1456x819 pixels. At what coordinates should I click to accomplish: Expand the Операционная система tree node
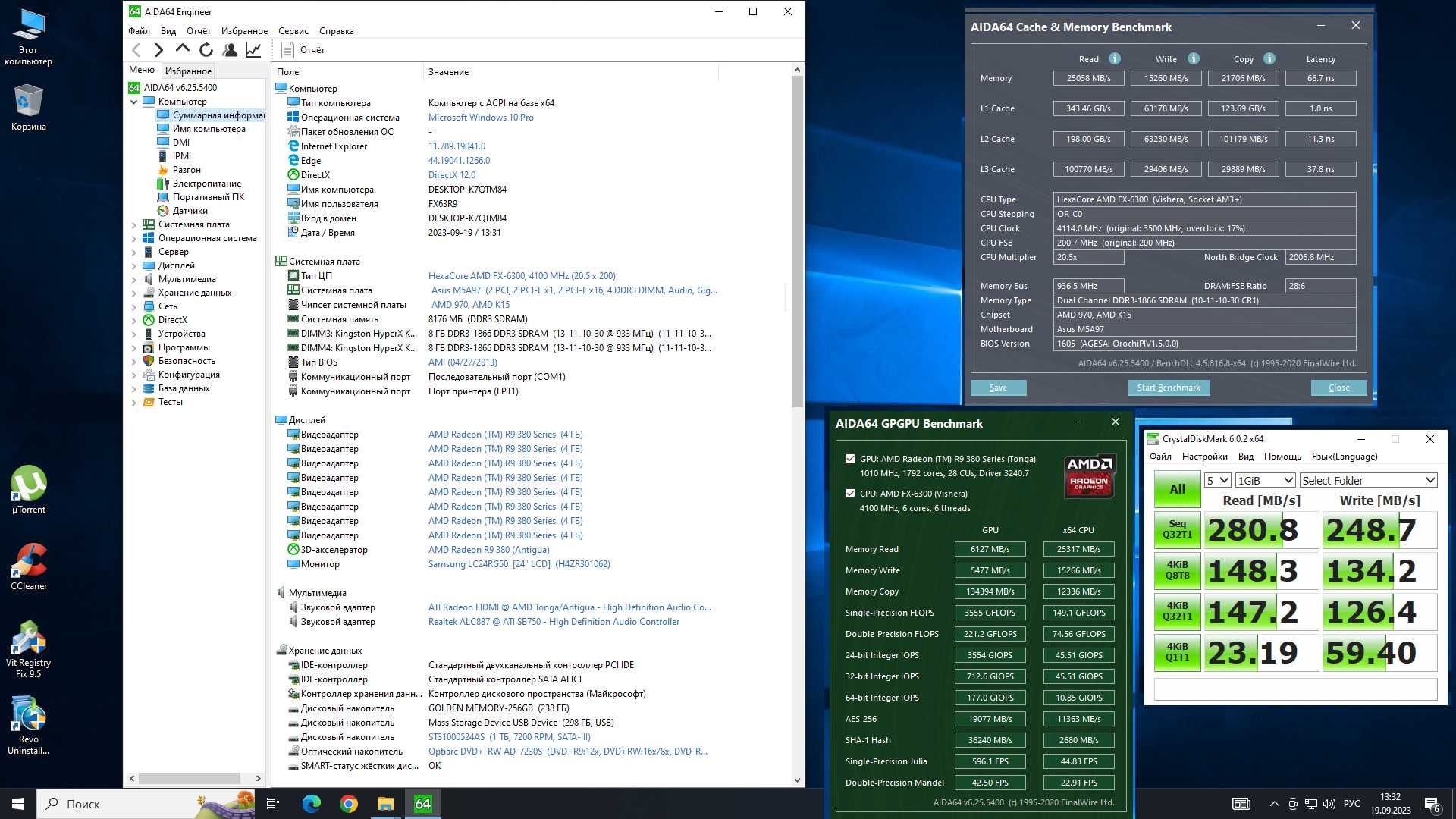click(134, 238)
